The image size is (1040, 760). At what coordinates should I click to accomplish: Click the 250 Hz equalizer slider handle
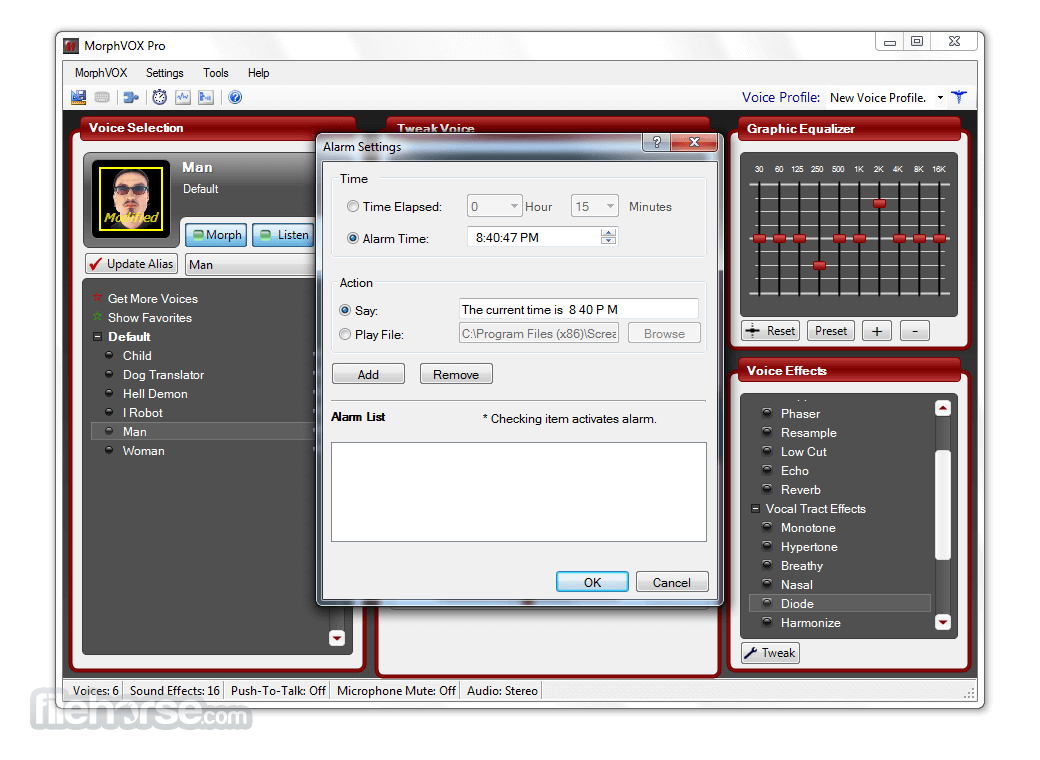point(820,265)
